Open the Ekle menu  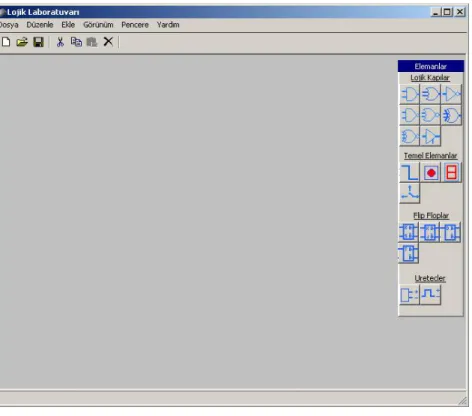click(x=68, y=25)
